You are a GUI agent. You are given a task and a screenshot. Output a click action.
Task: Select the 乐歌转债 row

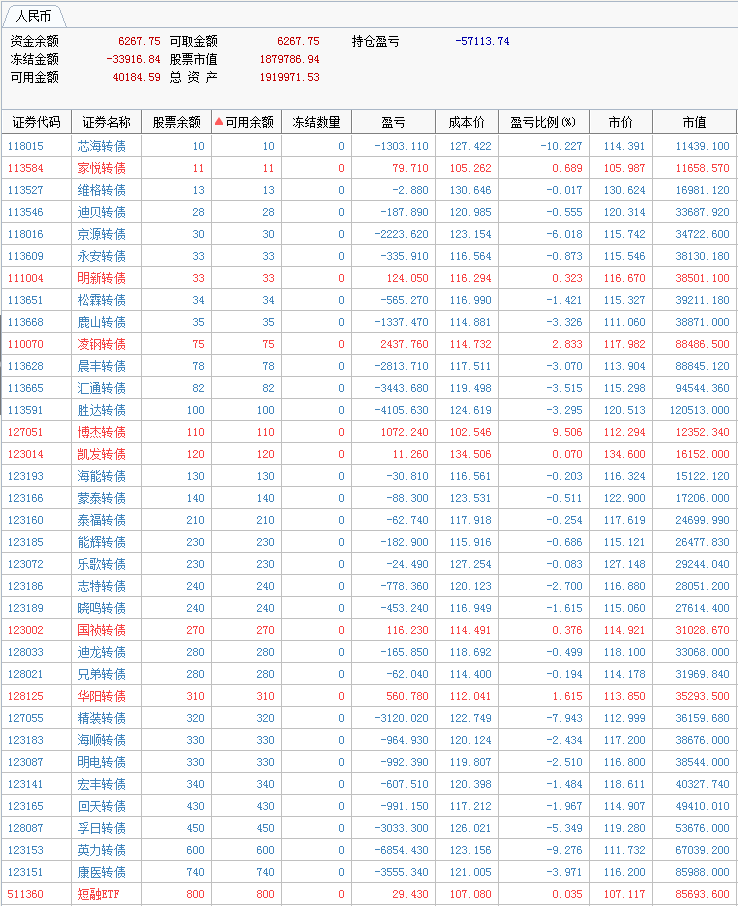(x=369, y=564)
